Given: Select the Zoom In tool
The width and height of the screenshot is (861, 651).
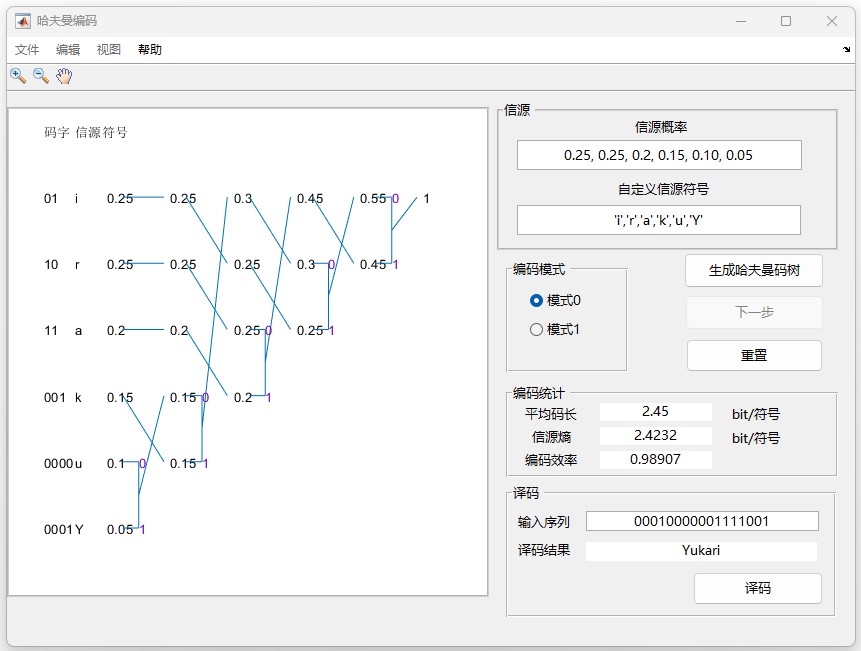Looking at the screenshot, I should tap(18, 76).
